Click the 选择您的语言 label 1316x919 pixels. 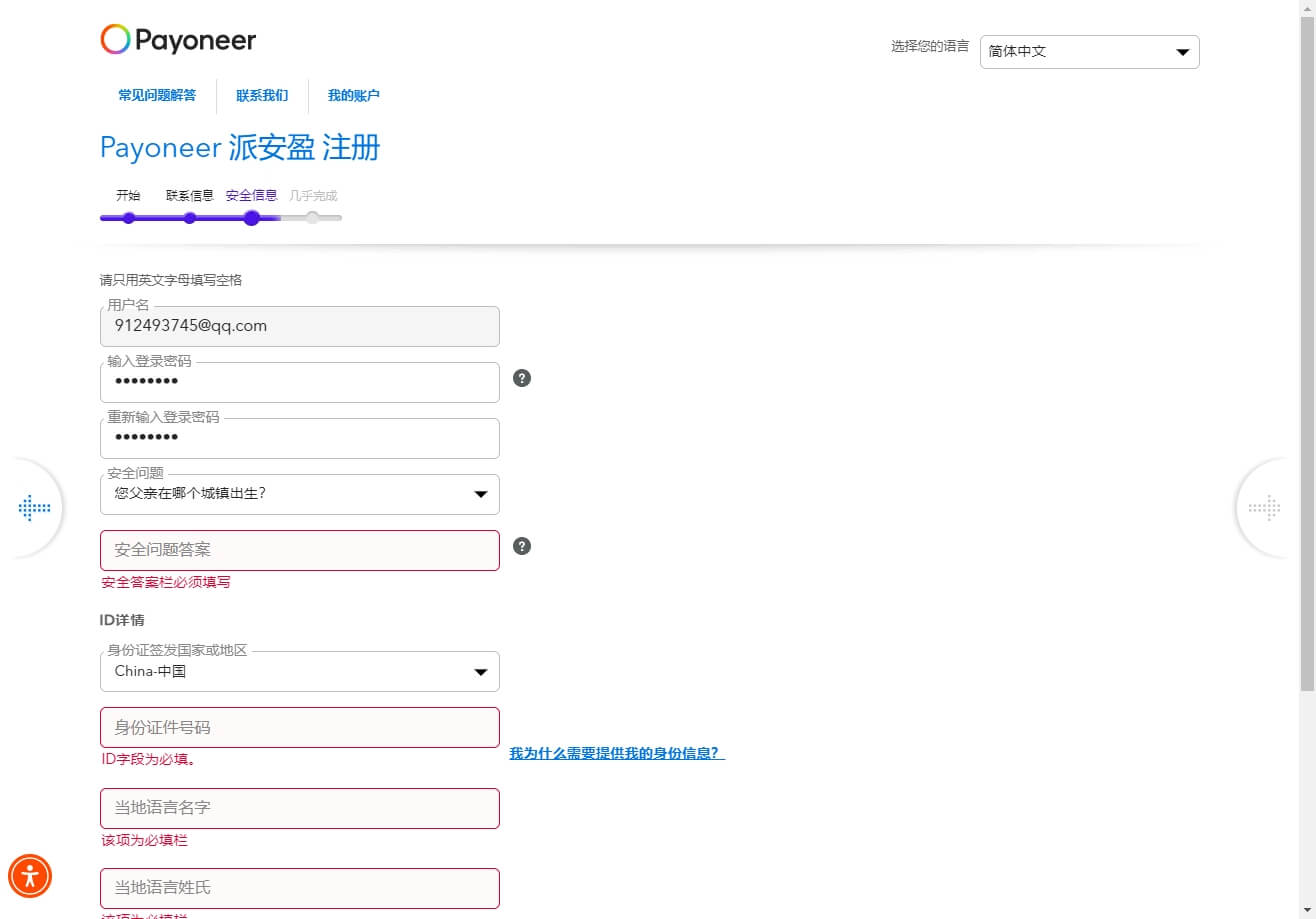[x=930, y=46]
